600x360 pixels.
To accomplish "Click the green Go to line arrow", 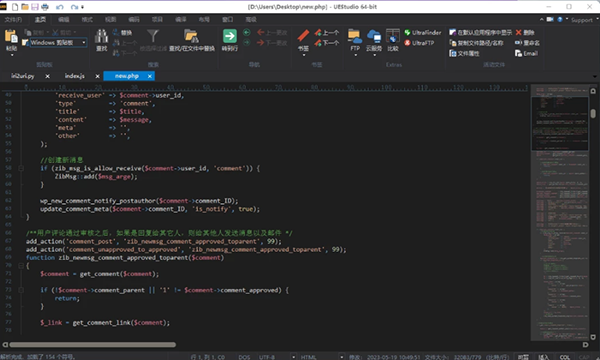I will [230, 36].
